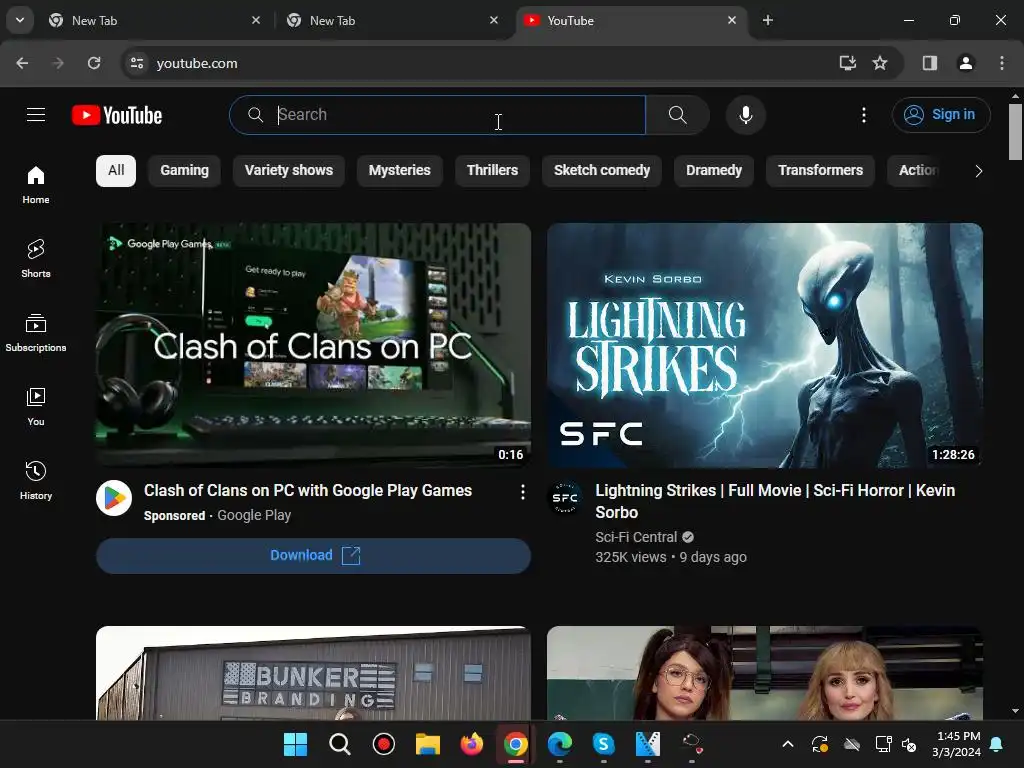
Task: Click the muted volume tray icon
Action: (x=908, y=744)
